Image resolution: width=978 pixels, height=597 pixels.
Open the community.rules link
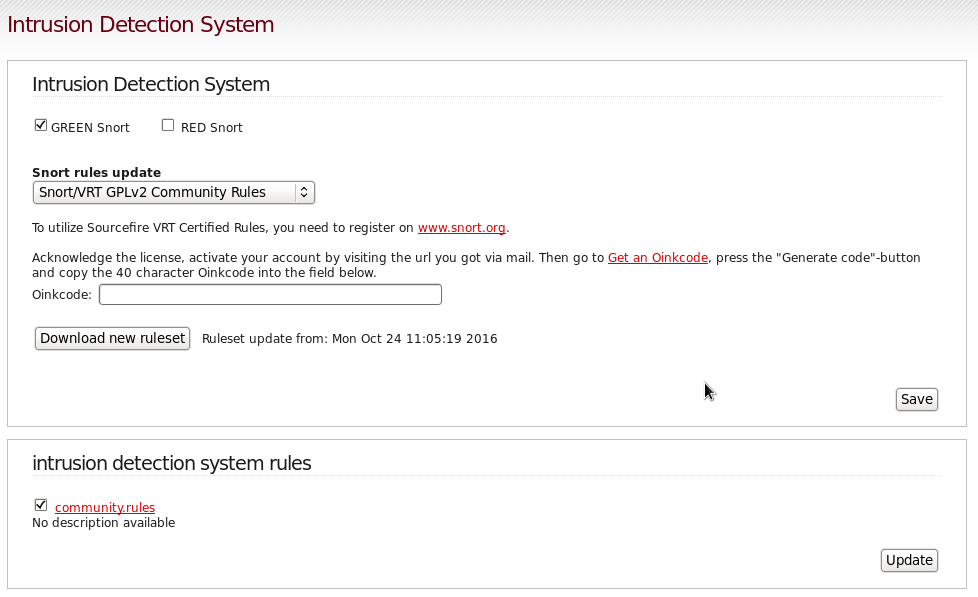pos(105,508)
